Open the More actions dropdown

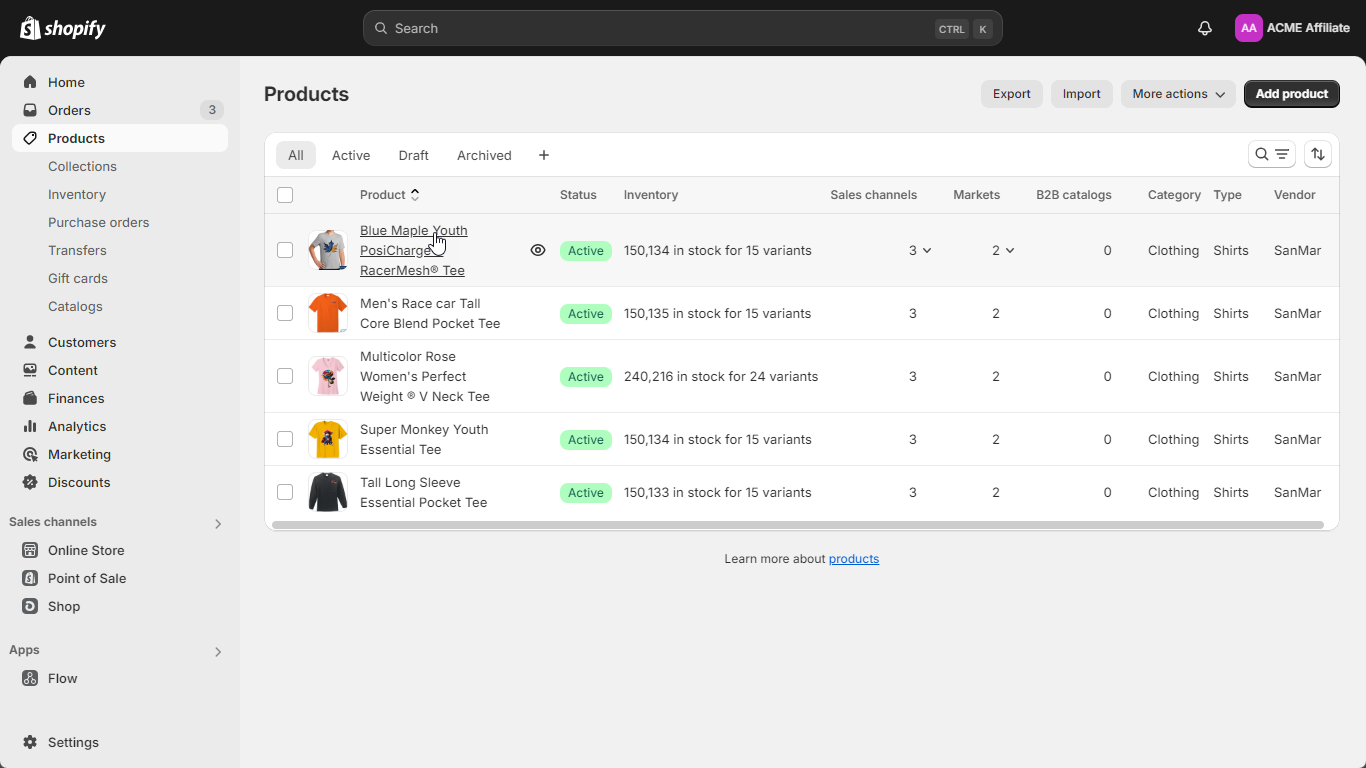coord(1178,94)
